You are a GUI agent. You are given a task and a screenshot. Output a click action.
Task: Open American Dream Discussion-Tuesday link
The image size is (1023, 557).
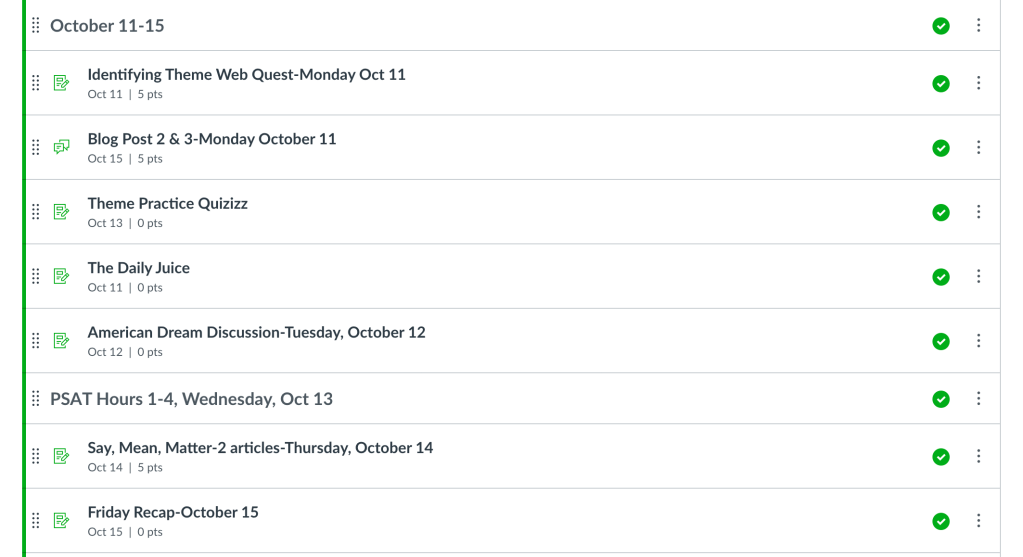[256, 332]
